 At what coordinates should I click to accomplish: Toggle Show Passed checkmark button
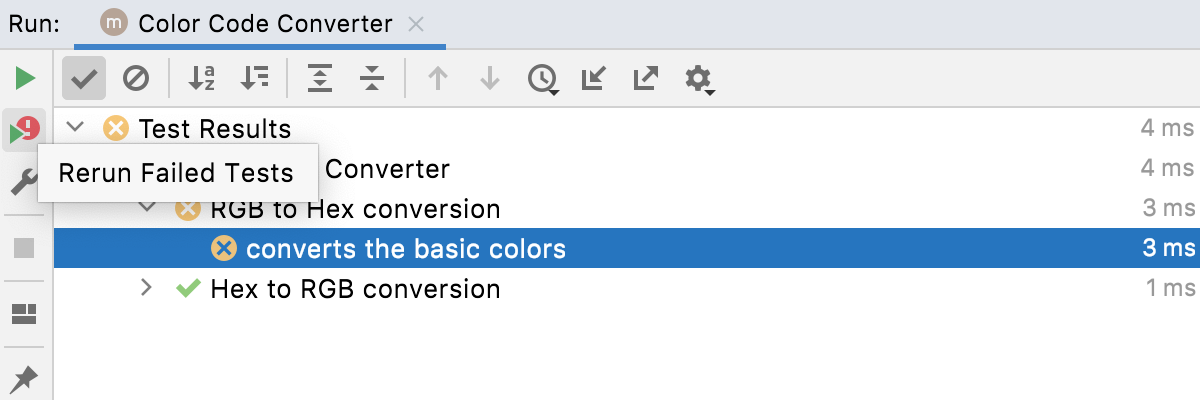click(84, 78)
